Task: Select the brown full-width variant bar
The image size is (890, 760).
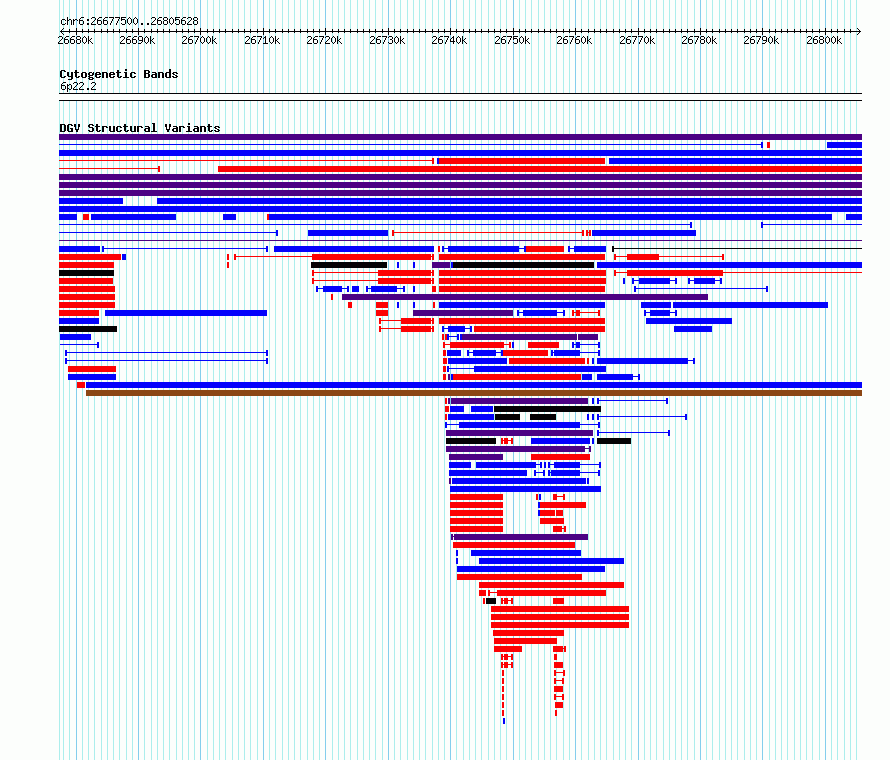Action: pyautogui.click(x=474, y=393)
